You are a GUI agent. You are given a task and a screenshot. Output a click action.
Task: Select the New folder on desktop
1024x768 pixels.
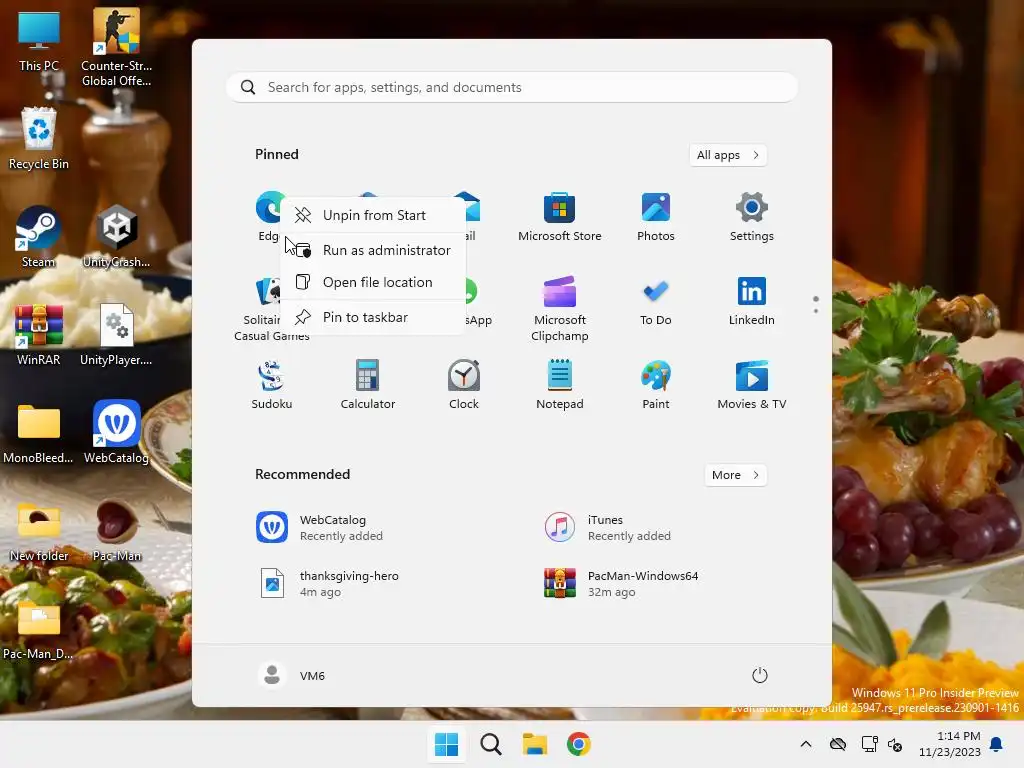tap(38, 530)
